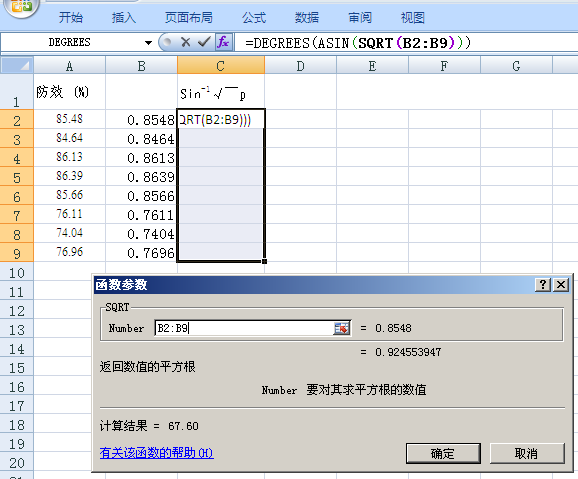Close the 函数参数 dialog
Image resolution: width=578 pixels, height=479 pixels.
(561, 285)
